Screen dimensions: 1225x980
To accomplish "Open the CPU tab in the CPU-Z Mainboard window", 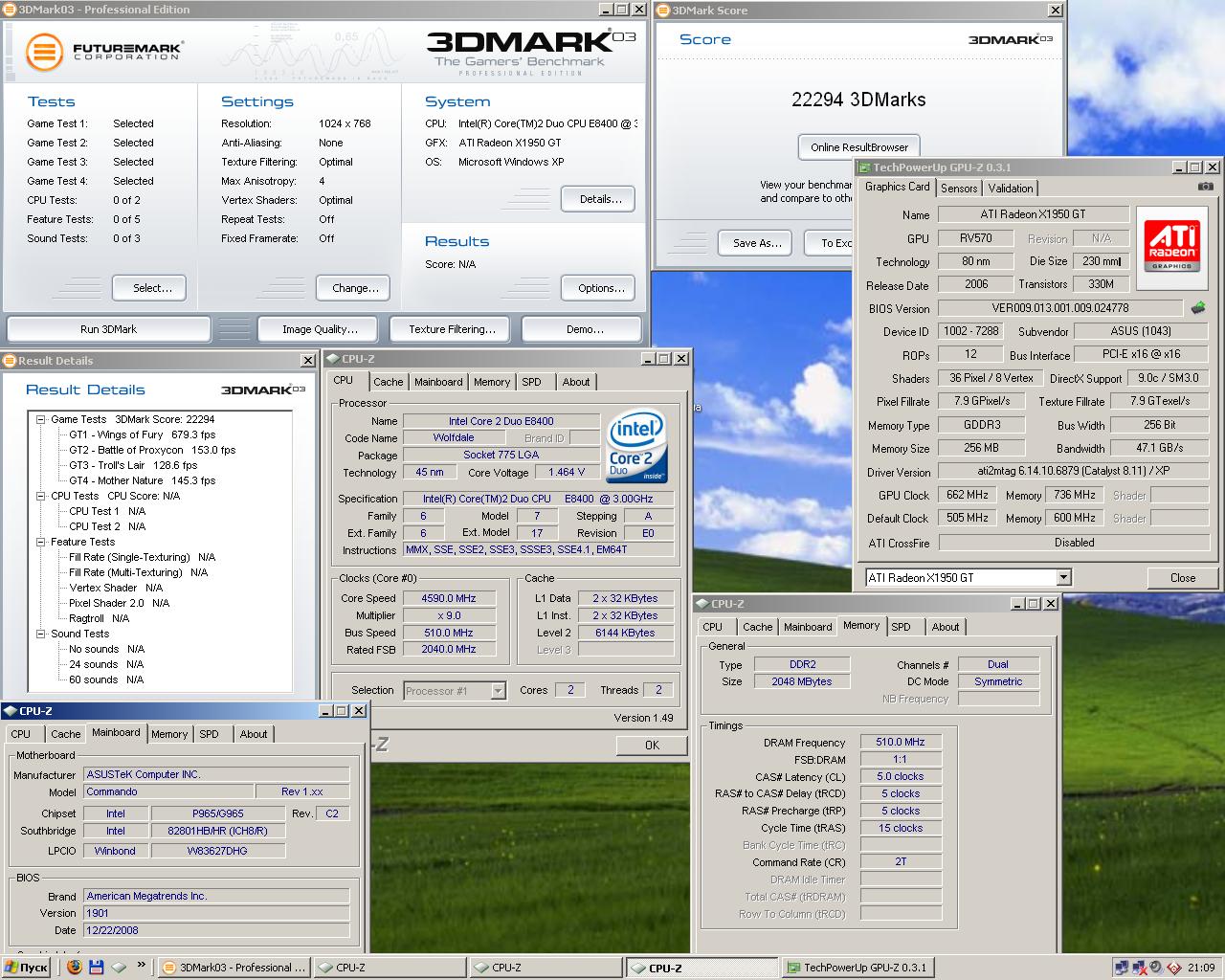I will [21, 734].
